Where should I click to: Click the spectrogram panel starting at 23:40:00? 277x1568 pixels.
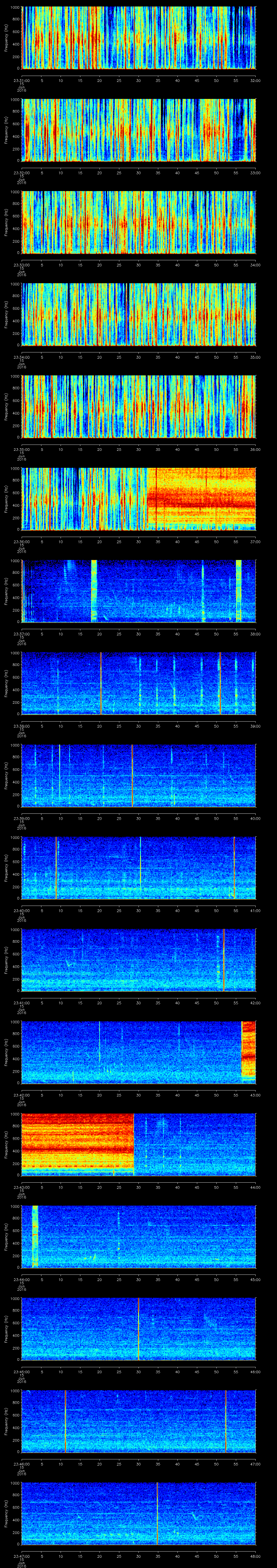pos(139,869)
